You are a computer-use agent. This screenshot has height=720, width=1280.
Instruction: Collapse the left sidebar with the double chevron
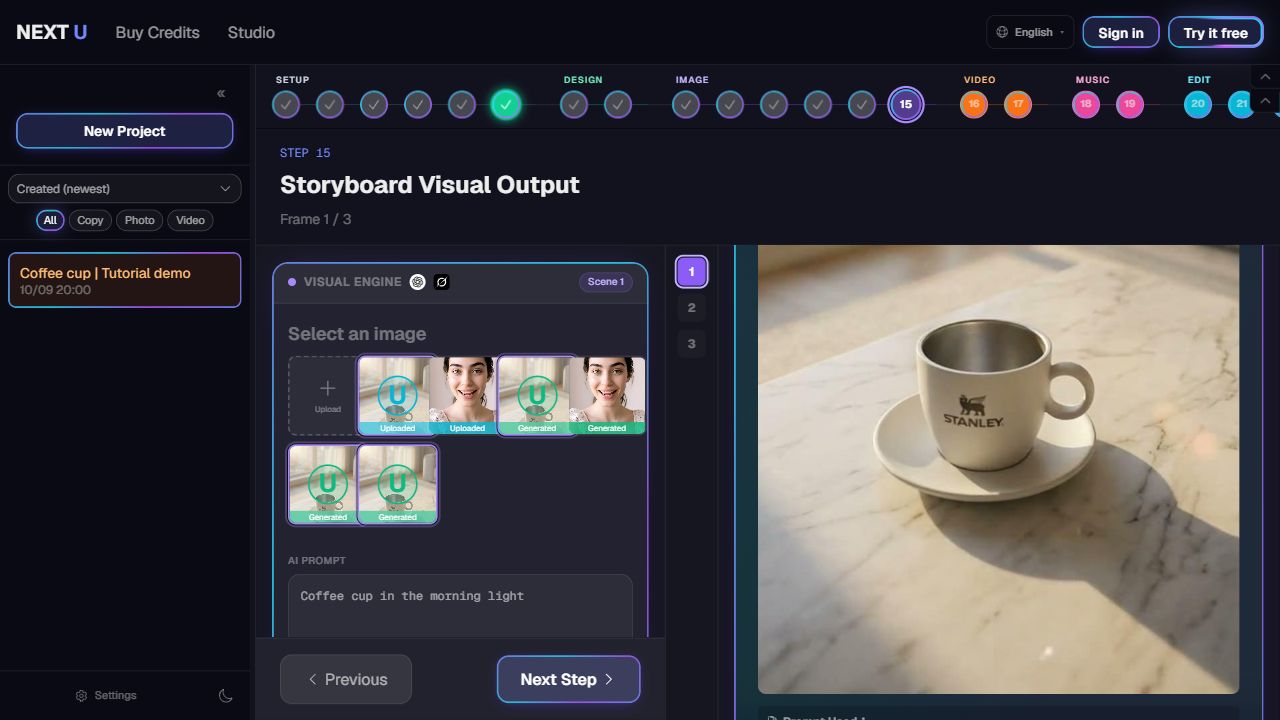tap(221, 93)
